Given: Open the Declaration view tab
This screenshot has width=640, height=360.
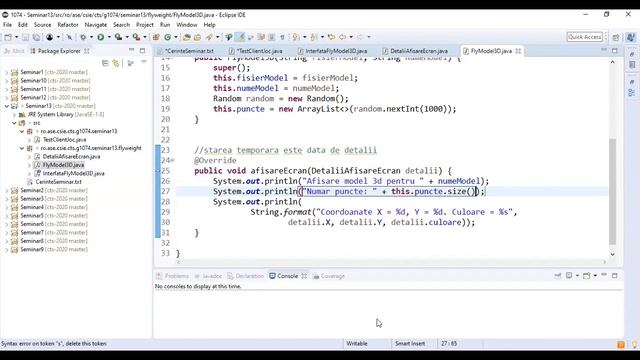Looking at the screenshot, I should tap(245, 276).
